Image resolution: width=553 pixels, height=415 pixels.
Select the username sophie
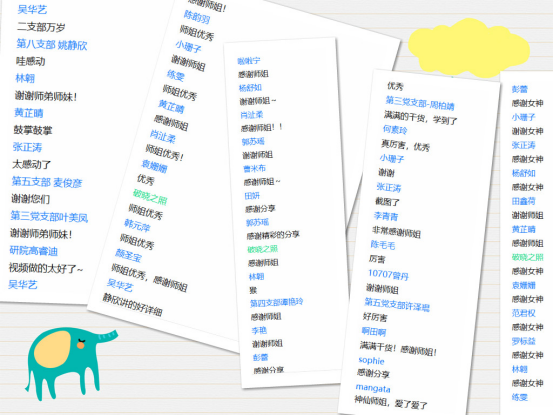(x=371, y=360)
